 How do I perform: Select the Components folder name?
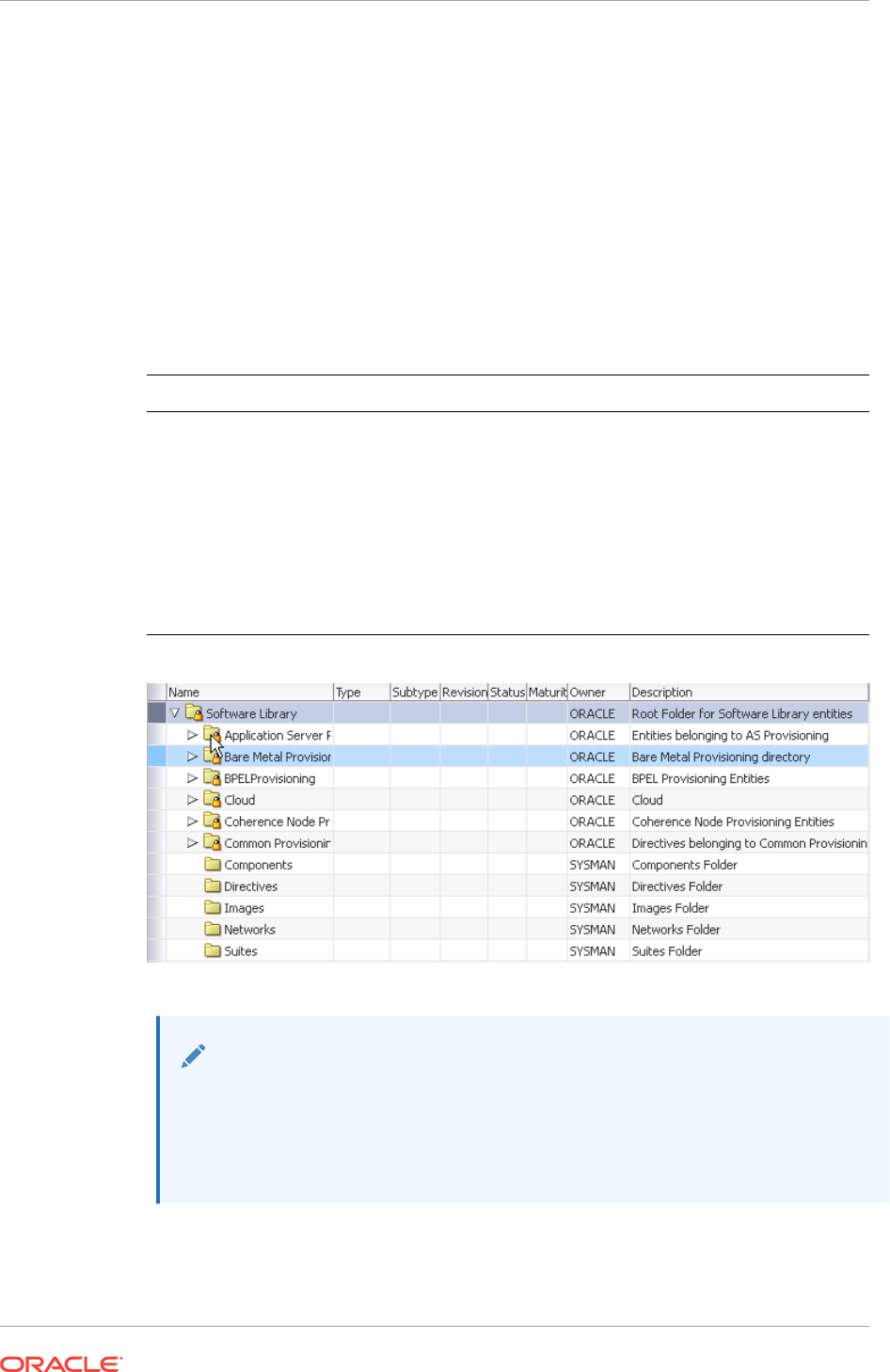[259, 866]
